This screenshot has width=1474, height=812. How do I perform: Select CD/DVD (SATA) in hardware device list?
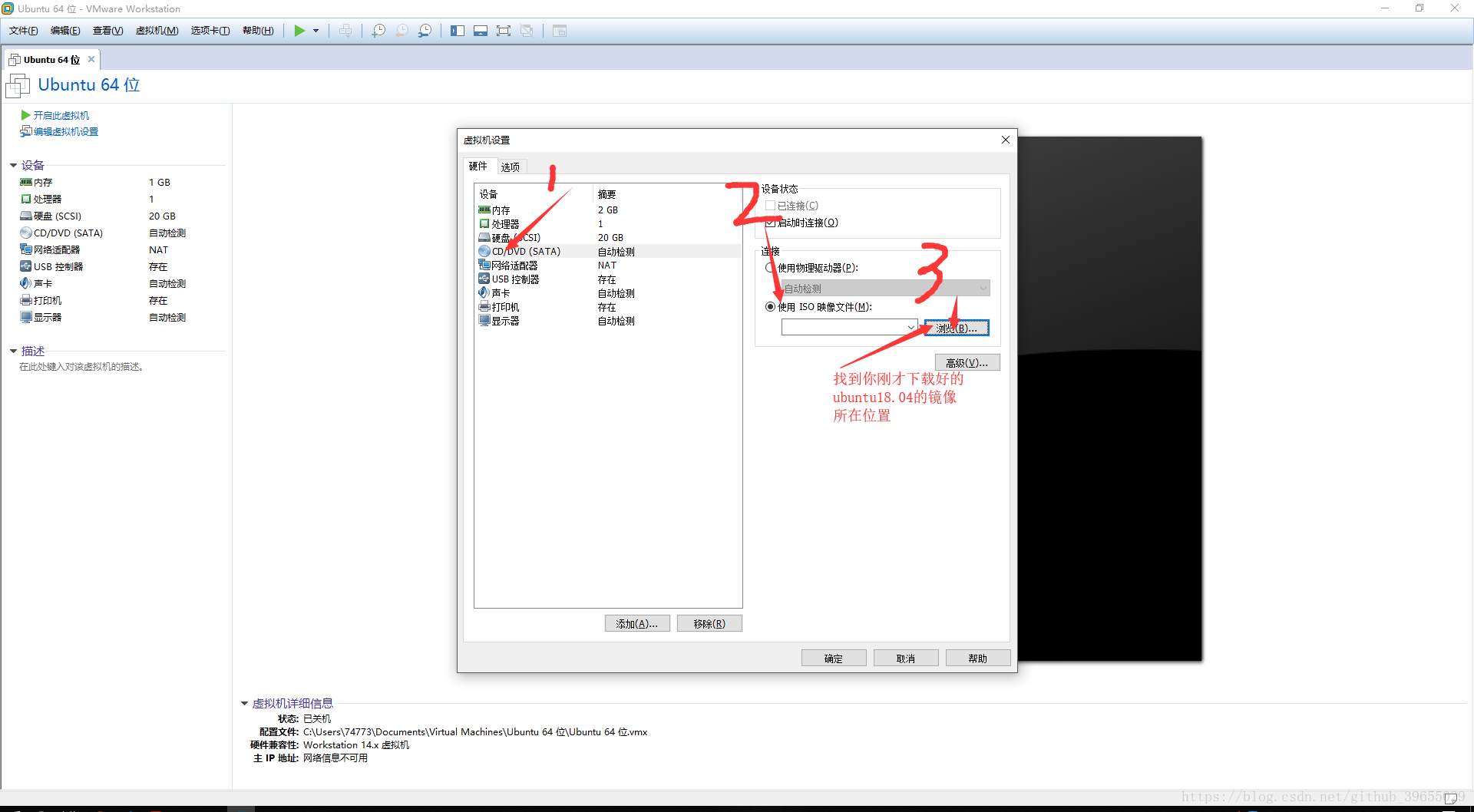tap(526, 252)
